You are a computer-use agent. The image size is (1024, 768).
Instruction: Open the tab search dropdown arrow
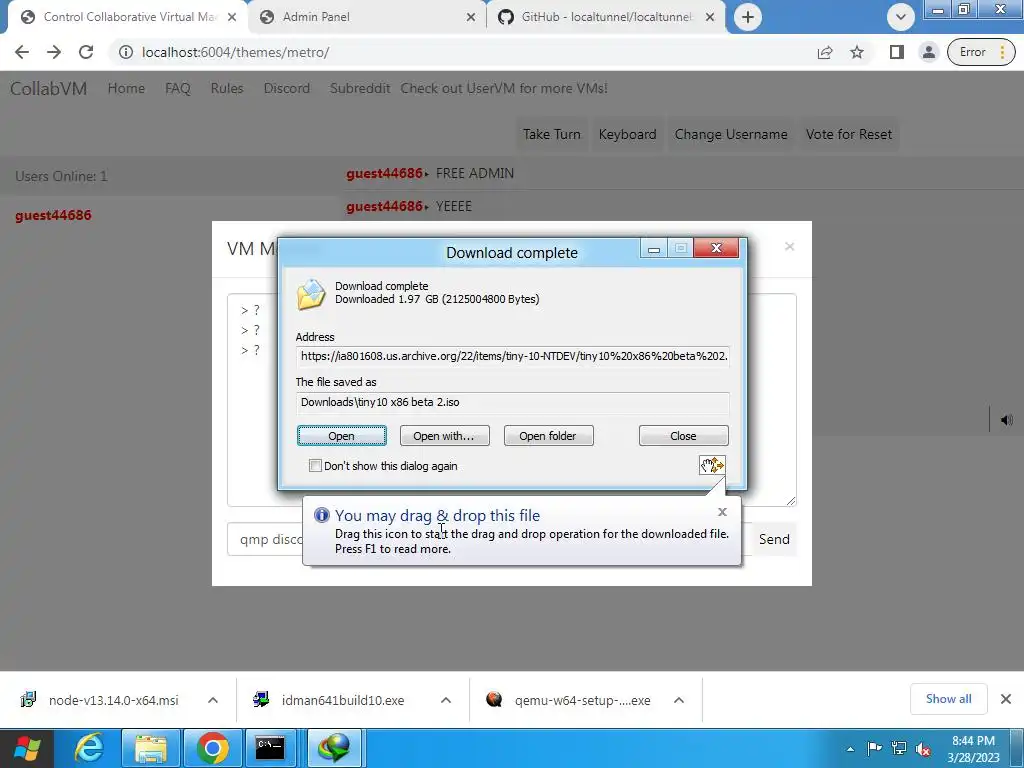click(901, 17)
